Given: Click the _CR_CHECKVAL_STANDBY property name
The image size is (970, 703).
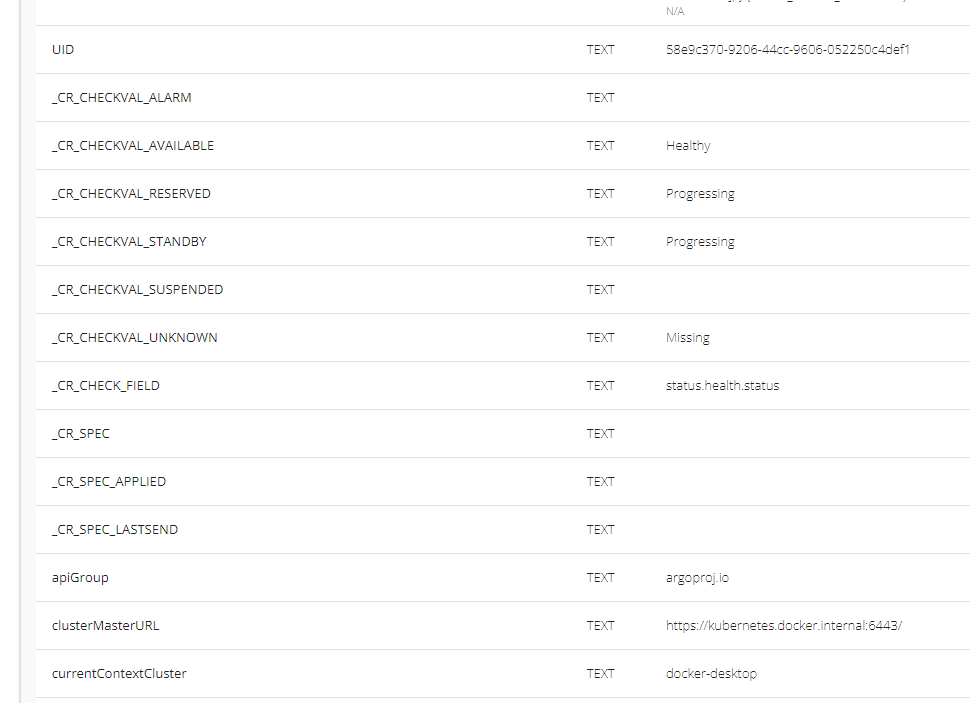Looking at the screenshot, I should [129, 241].
